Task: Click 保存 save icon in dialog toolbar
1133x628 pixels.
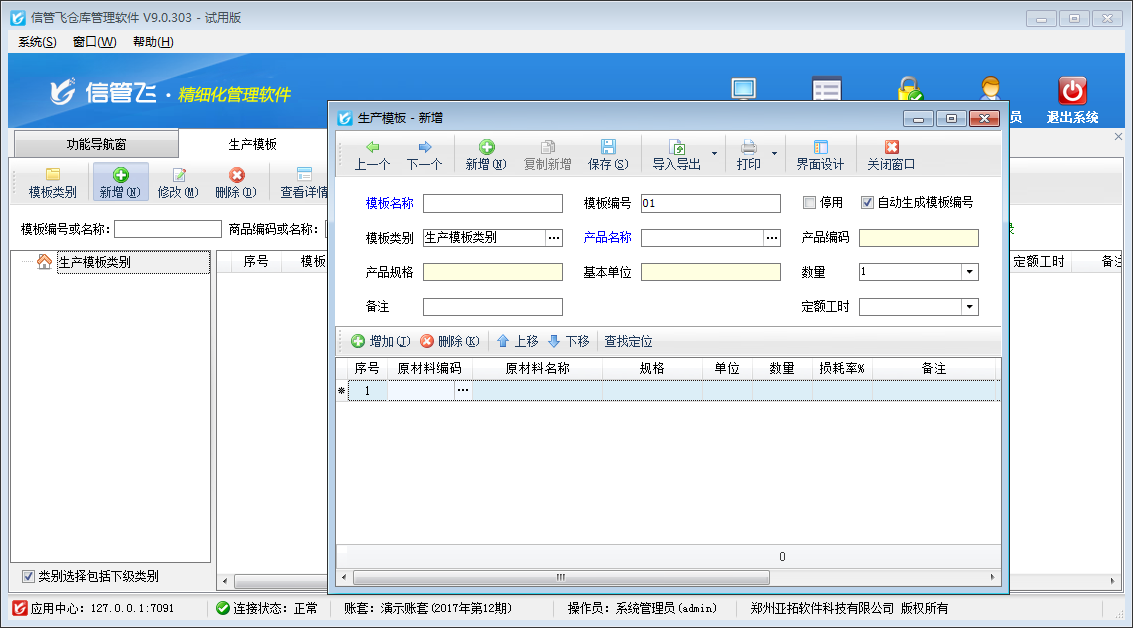Action: 608,147
